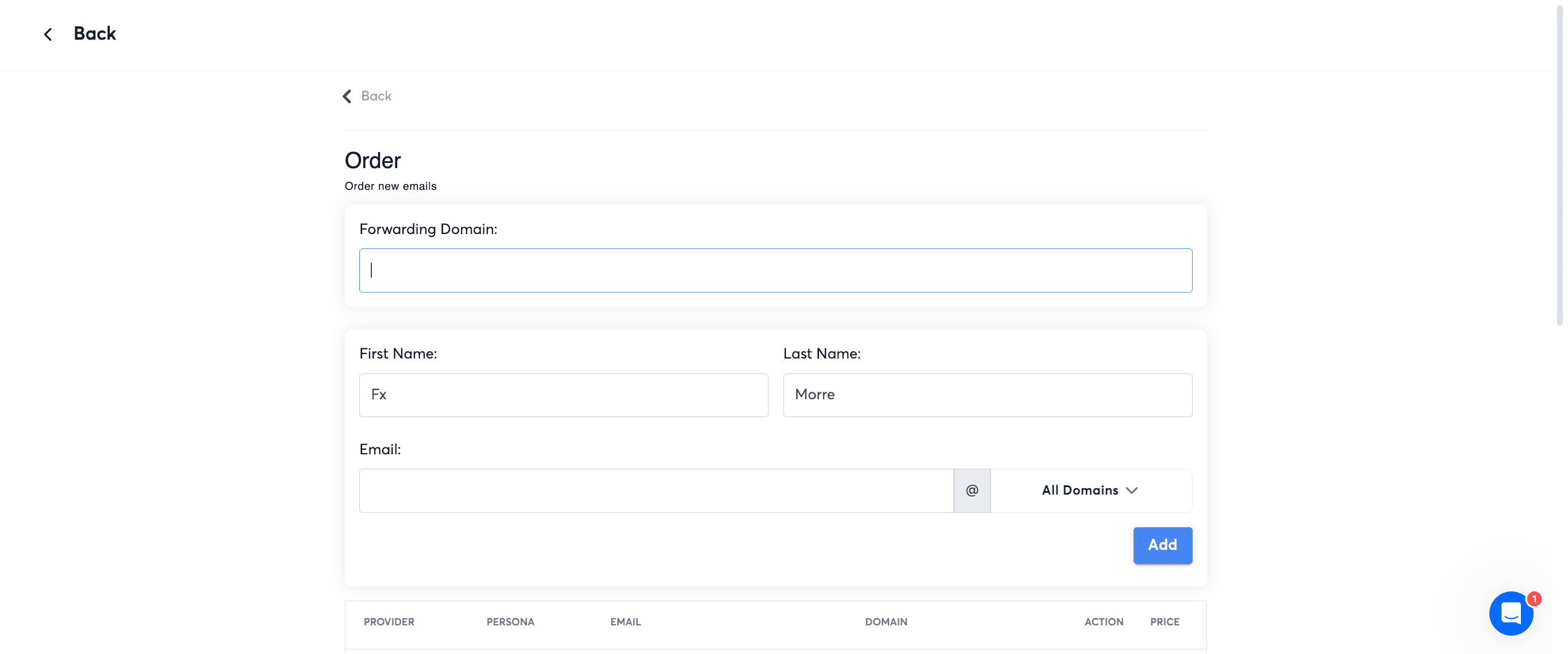Click the 'Order new emails' subtitle
The width and height of the screenshot is (1568, 654).
(x=390, y=186)
